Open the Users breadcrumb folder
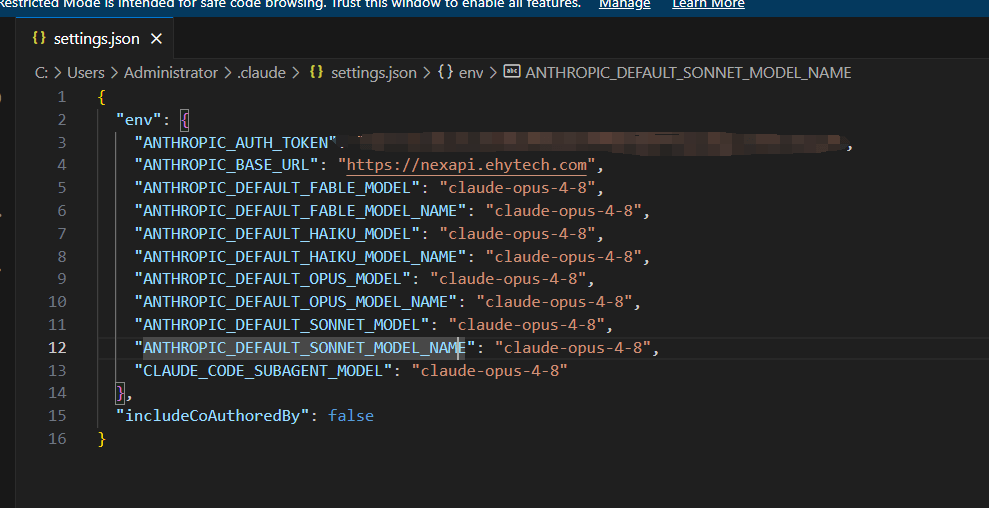 coord(86,73)
